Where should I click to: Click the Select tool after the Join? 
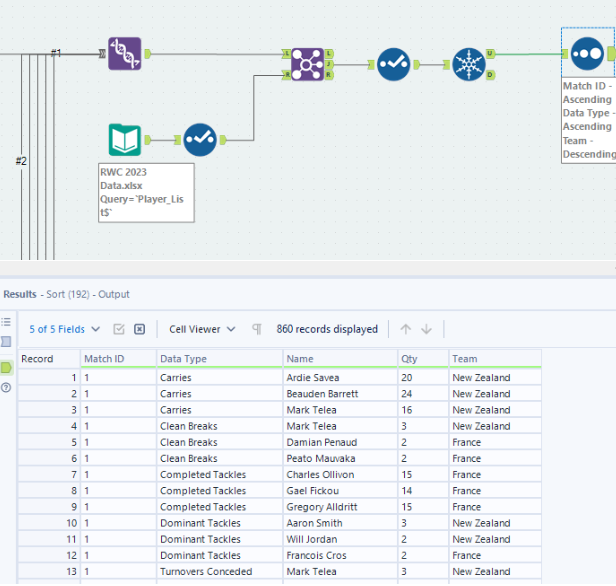click(x=393, y=64)
